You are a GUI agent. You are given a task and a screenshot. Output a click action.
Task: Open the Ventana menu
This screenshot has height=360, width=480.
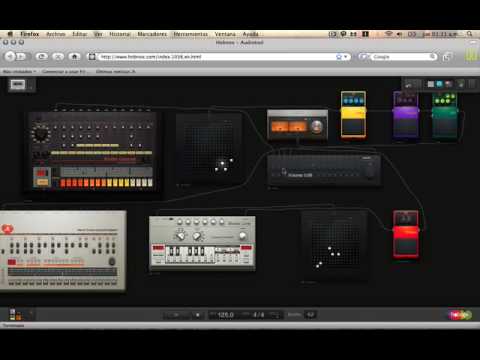pos(225,34)
